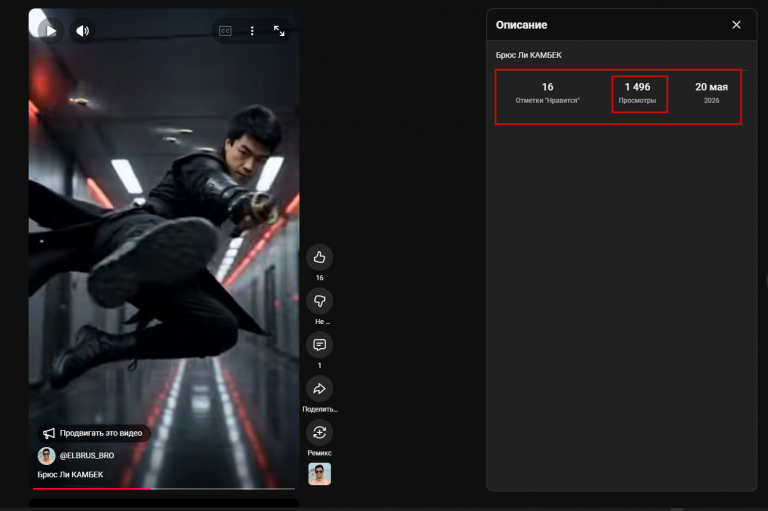Click the 16 likes count in description

pos(547,93)
